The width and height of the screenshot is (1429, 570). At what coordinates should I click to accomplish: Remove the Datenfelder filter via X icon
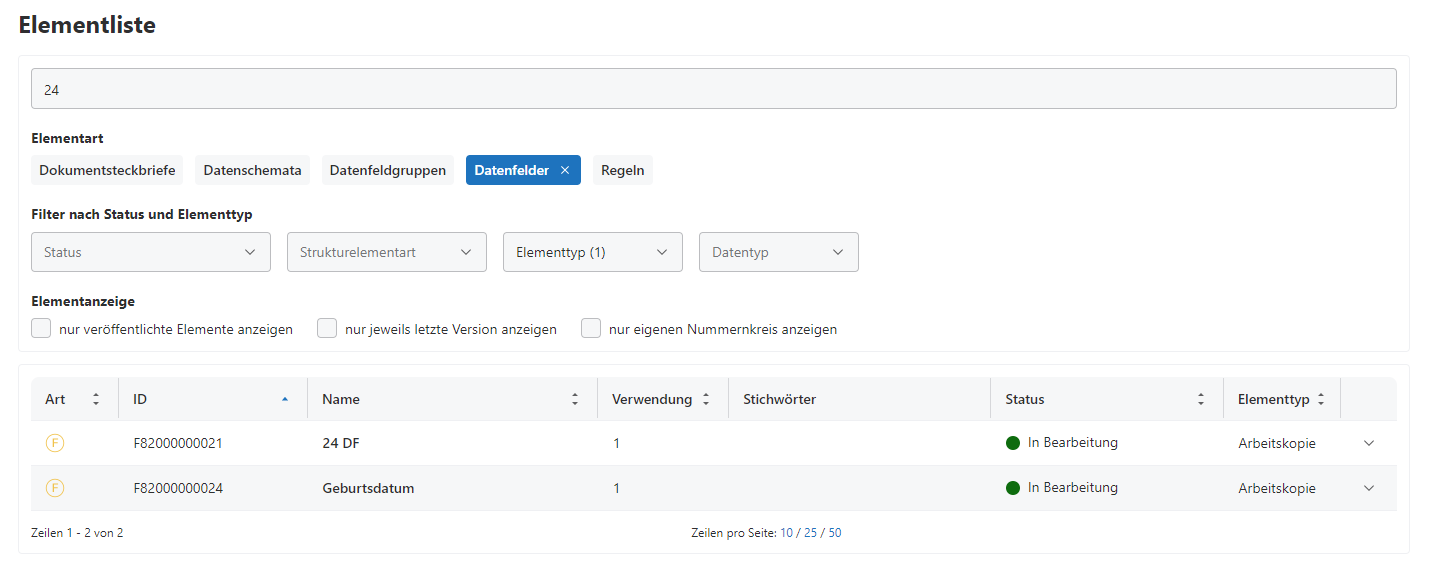coord(565,171)
